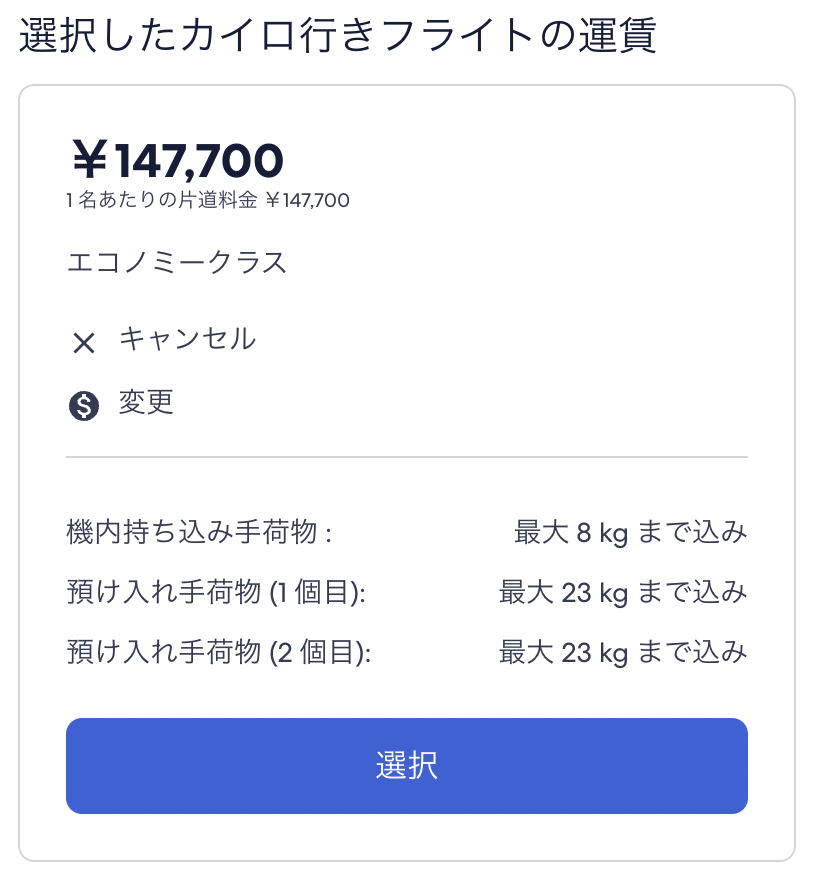838x890 pixels.
Task: Click the blue 選択 button
Action: point(407,766)
